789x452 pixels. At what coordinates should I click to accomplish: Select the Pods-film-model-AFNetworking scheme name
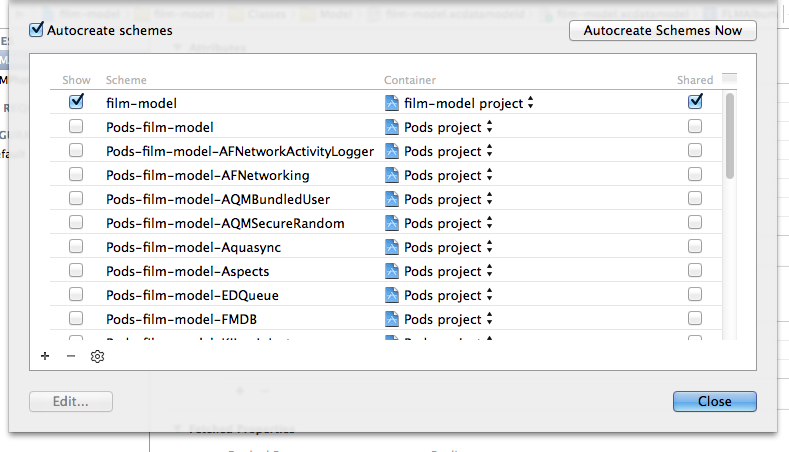tap(208, 176)
